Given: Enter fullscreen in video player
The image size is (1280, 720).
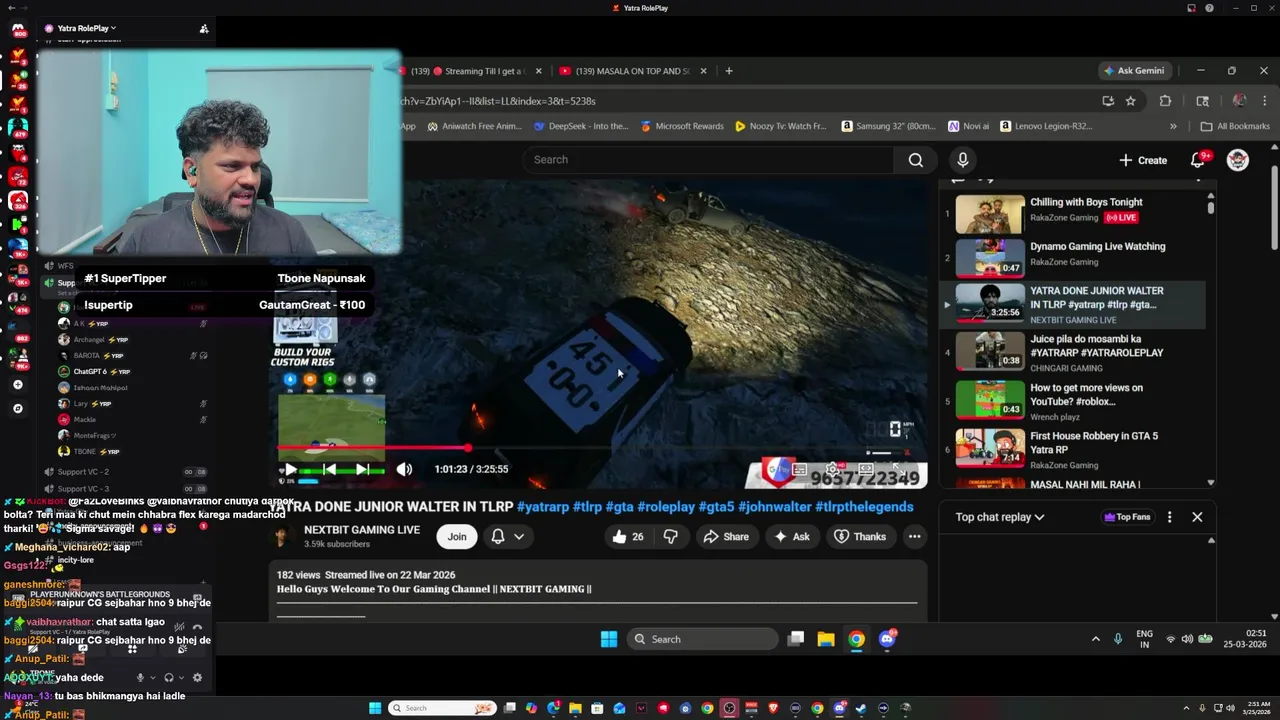Looking at the screenshot, I should pyautogui.click(x=898, y=468).
